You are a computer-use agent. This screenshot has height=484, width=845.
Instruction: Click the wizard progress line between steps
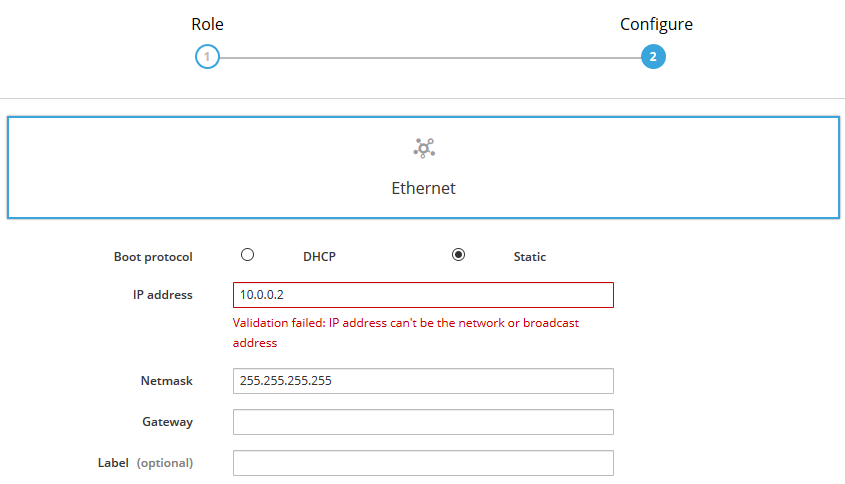click(x=430, y=57)
